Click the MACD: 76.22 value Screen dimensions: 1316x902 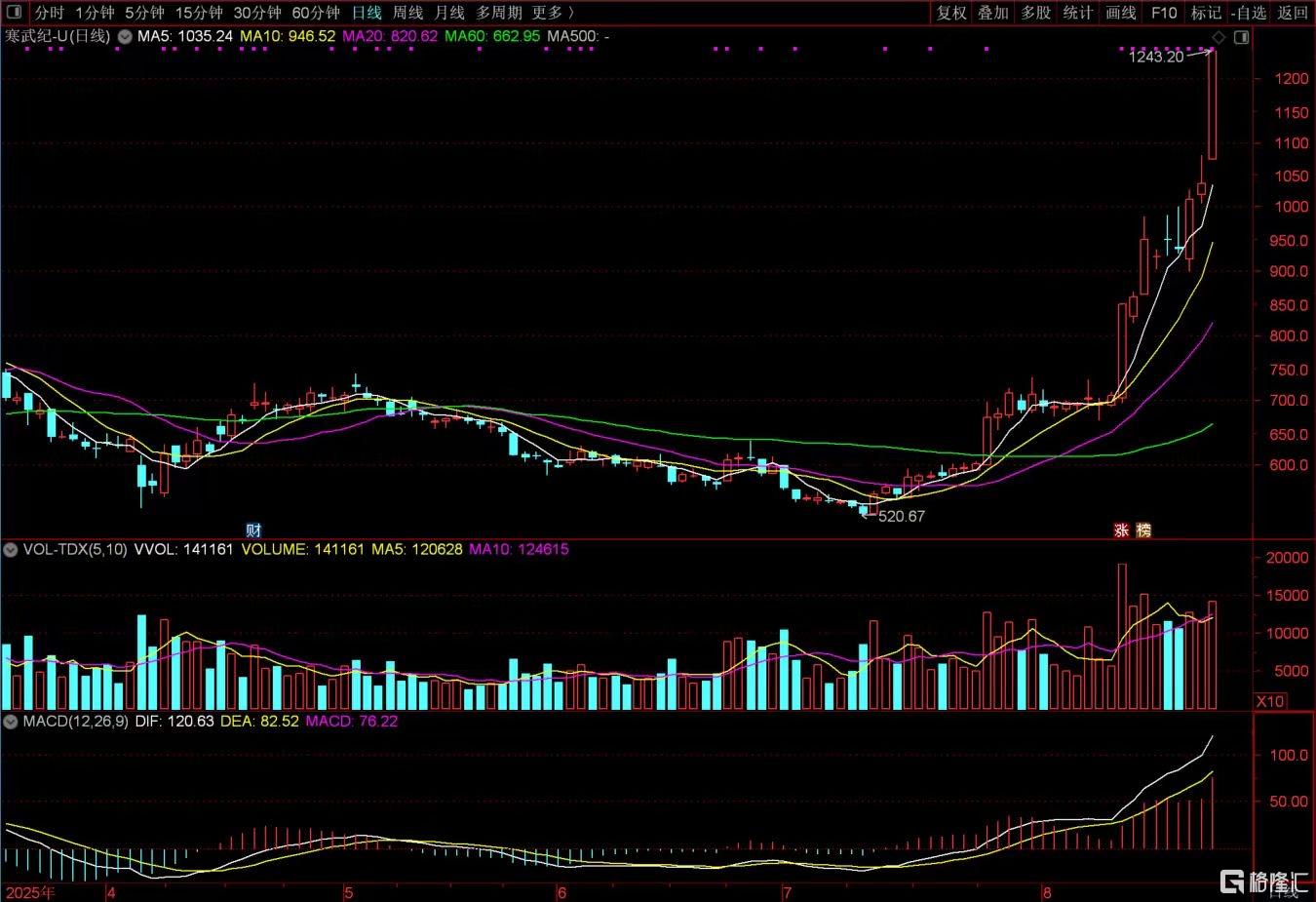[x=352, y=722]
